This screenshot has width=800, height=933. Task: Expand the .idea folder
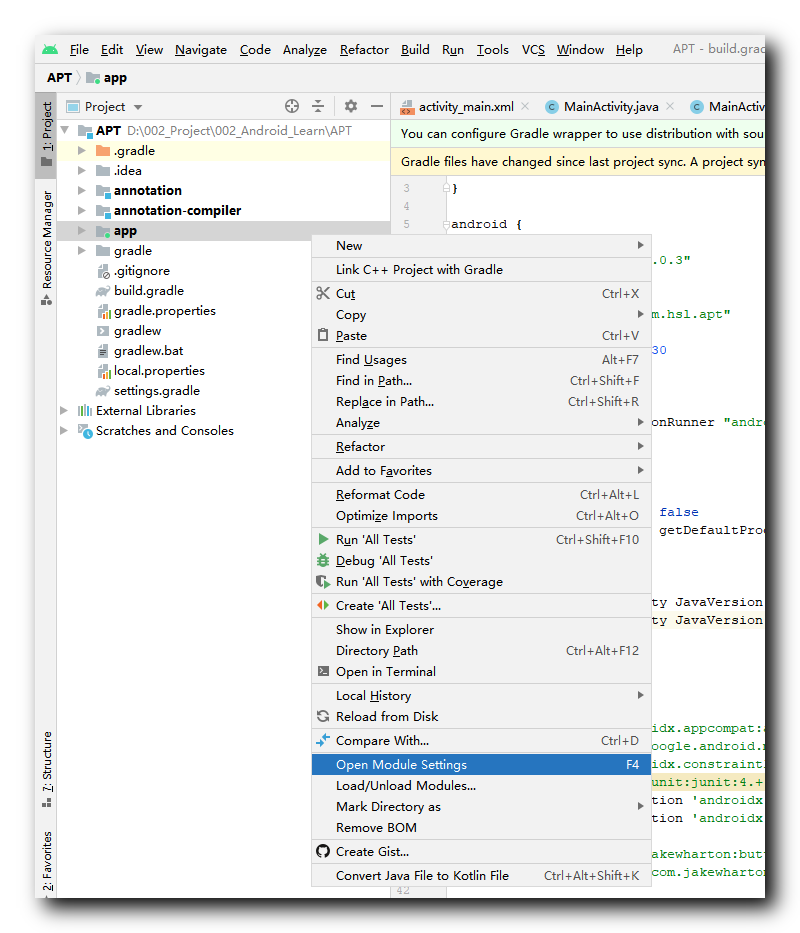pos(82,171)
